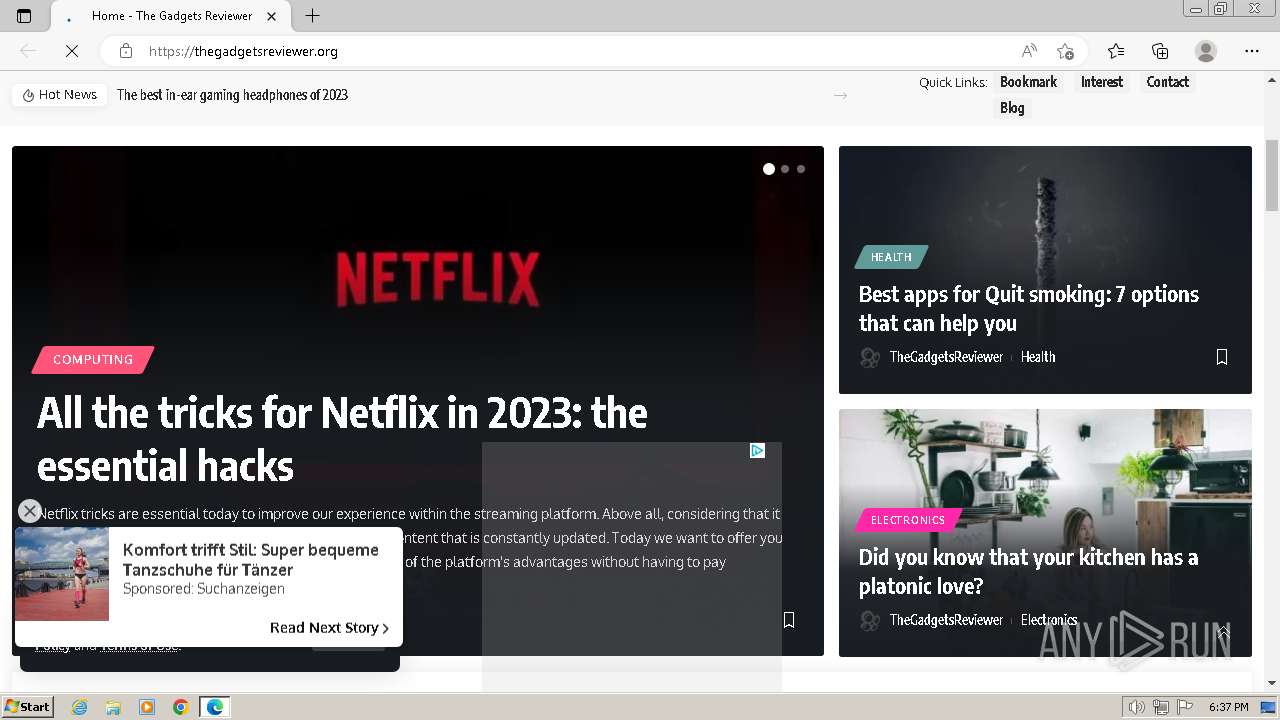Viewport: 1280px width, 720px height.
Task: Select the third slider dot
Action: pos(801,169)
